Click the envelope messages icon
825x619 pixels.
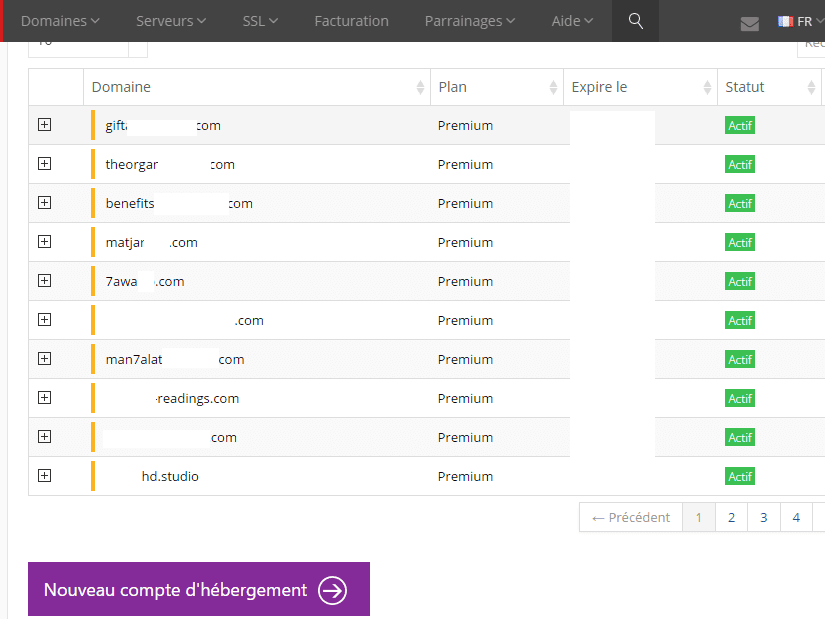tap(749, 23)
